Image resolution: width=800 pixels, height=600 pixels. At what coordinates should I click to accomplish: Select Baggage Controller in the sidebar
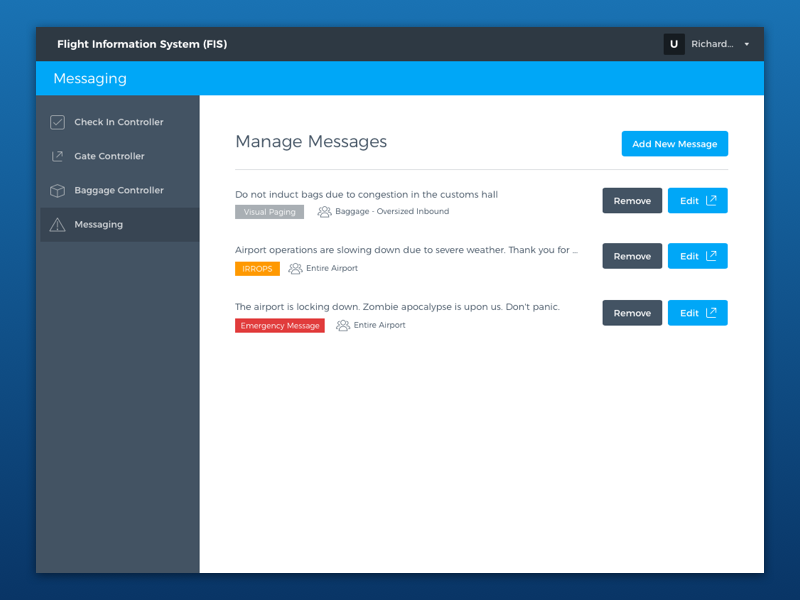[x=120, y=190]
